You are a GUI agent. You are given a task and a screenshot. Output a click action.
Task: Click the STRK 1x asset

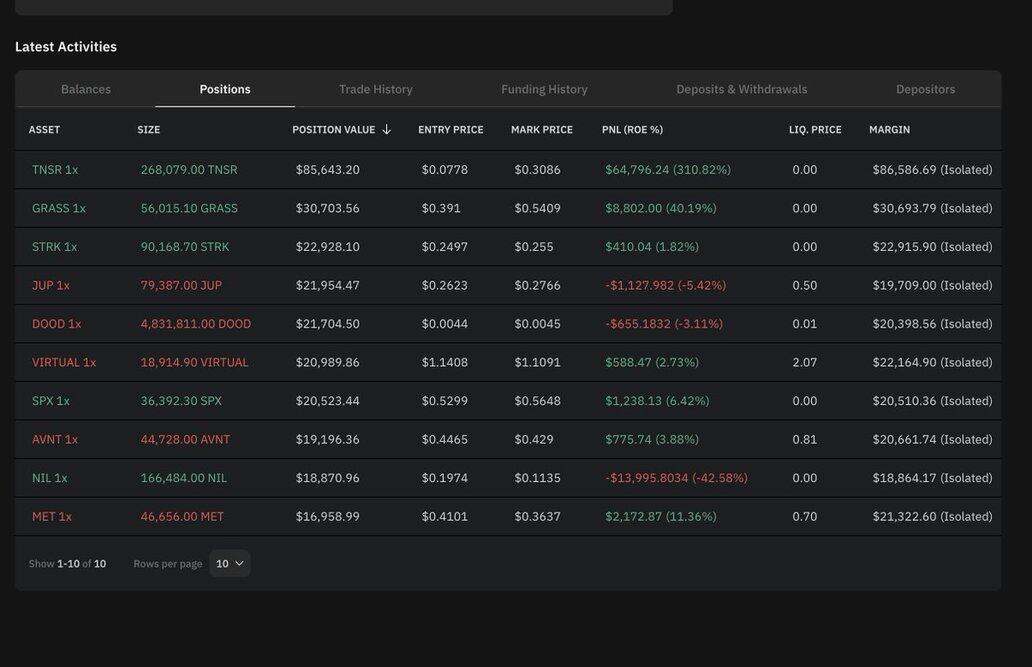click(x=54, y=247)
